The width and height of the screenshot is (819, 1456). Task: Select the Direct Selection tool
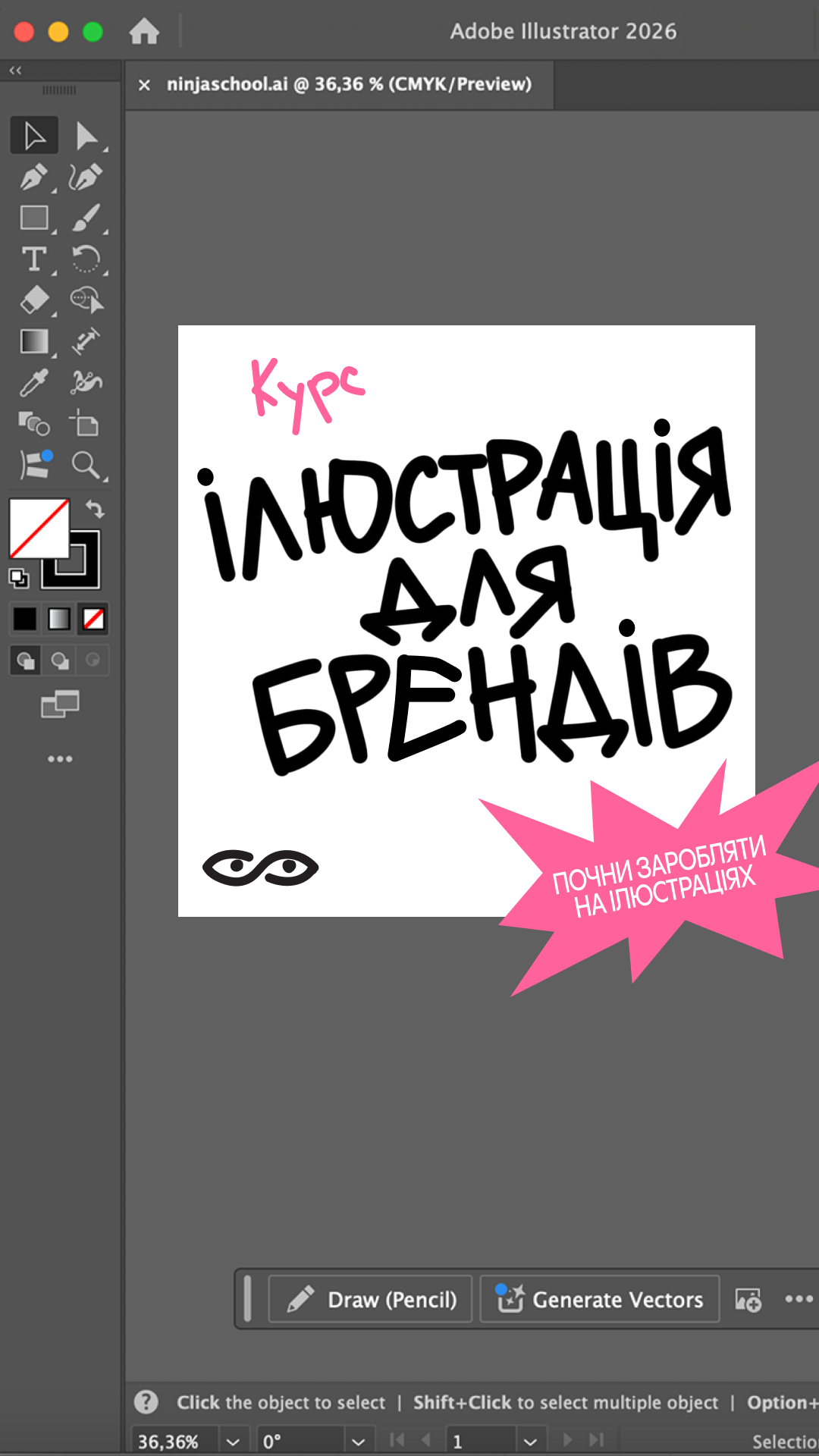(x=86, y=136)
